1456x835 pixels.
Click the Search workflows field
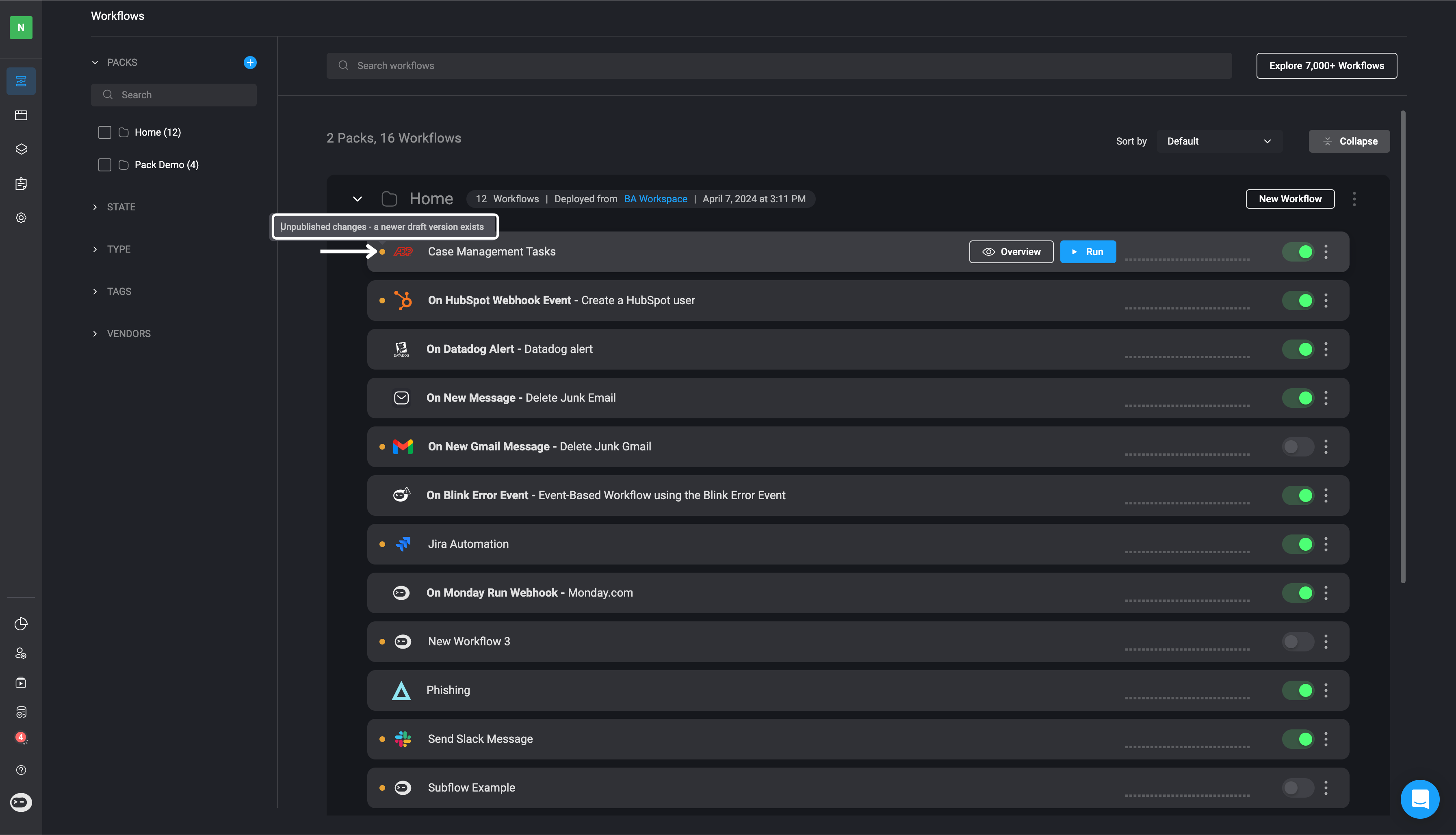point(779,66)
